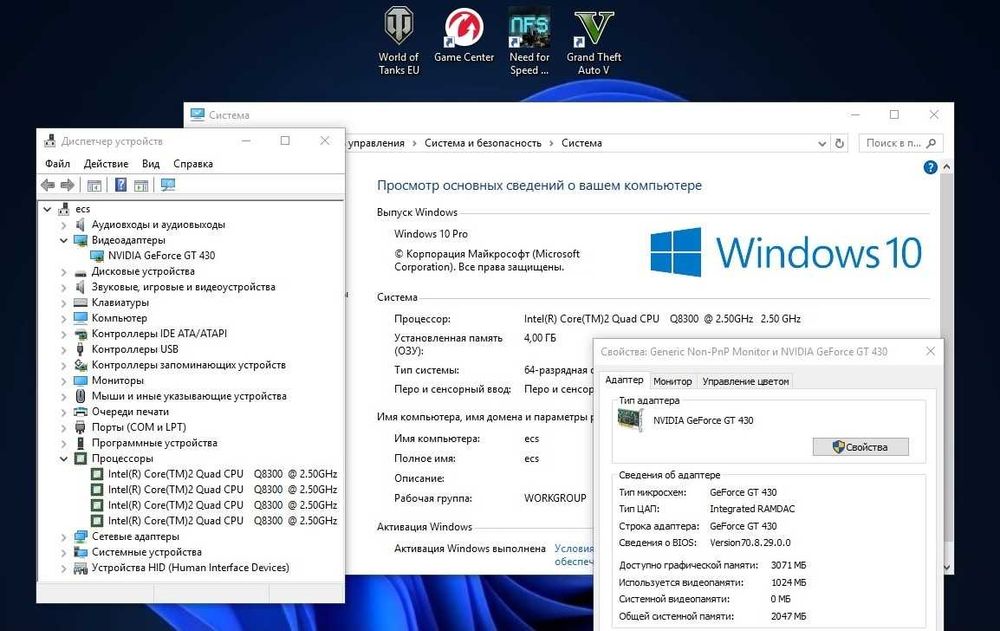
Task: Click the scan for hardware changes monitor icon
Action: (x=168, y=185)
